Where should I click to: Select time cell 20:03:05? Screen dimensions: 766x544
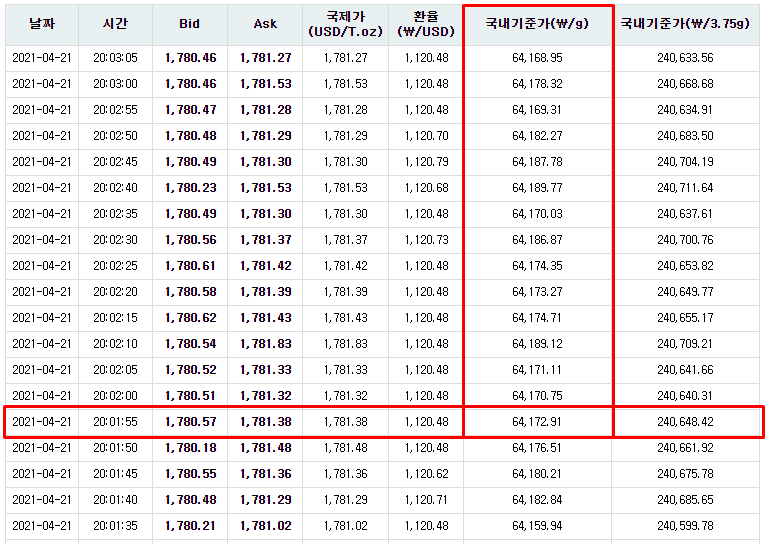[x=115, y=58]
